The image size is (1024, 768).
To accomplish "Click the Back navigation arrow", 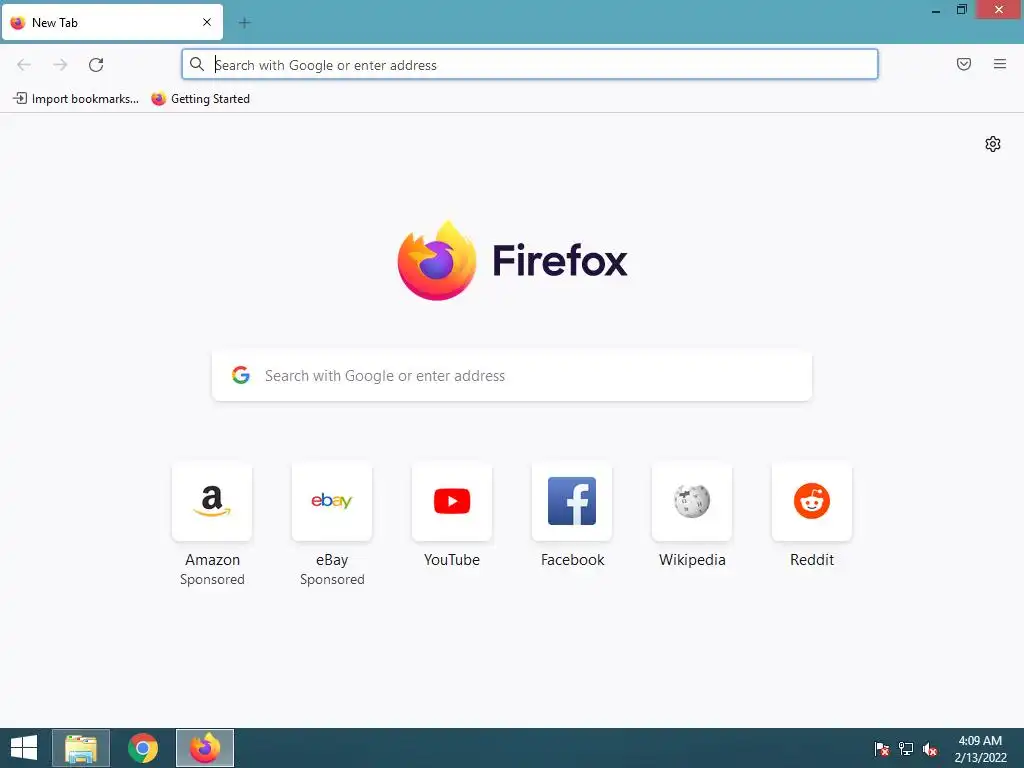I will [x=24, y=65].
